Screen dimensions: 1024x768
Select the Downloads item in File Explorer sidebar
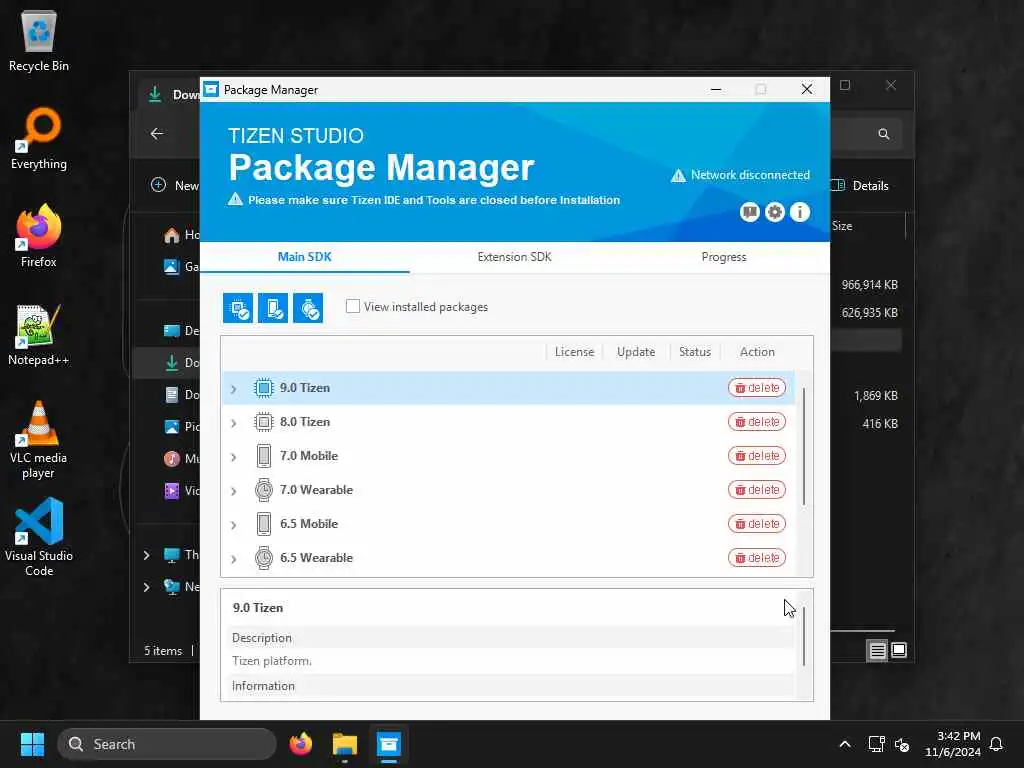point(167,362)
